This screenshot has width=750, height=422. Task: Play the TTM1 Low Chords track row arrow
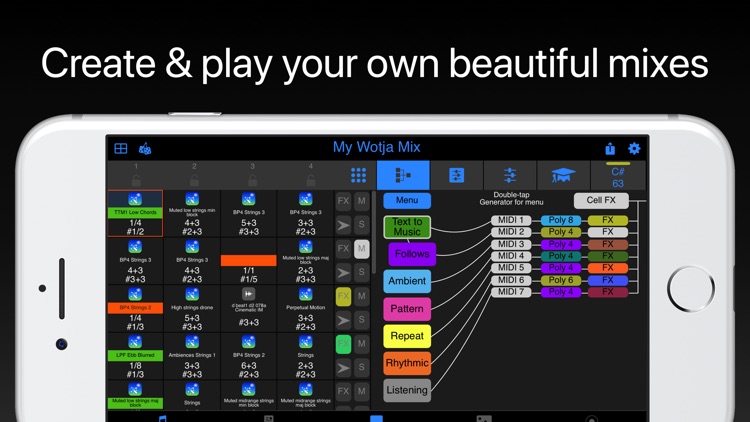(x=343, y=225)
